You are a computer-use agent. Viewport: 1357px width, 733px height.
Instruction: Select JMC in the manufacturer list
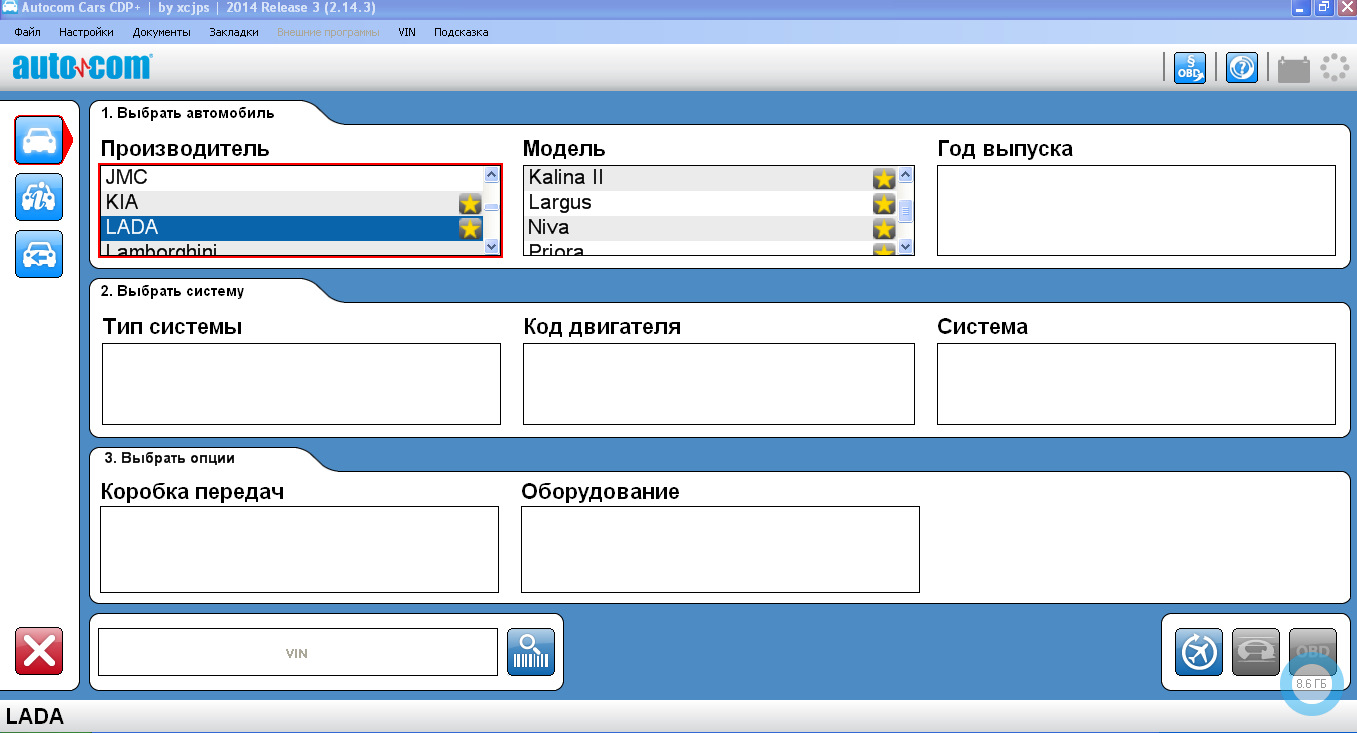coord(292,178)
